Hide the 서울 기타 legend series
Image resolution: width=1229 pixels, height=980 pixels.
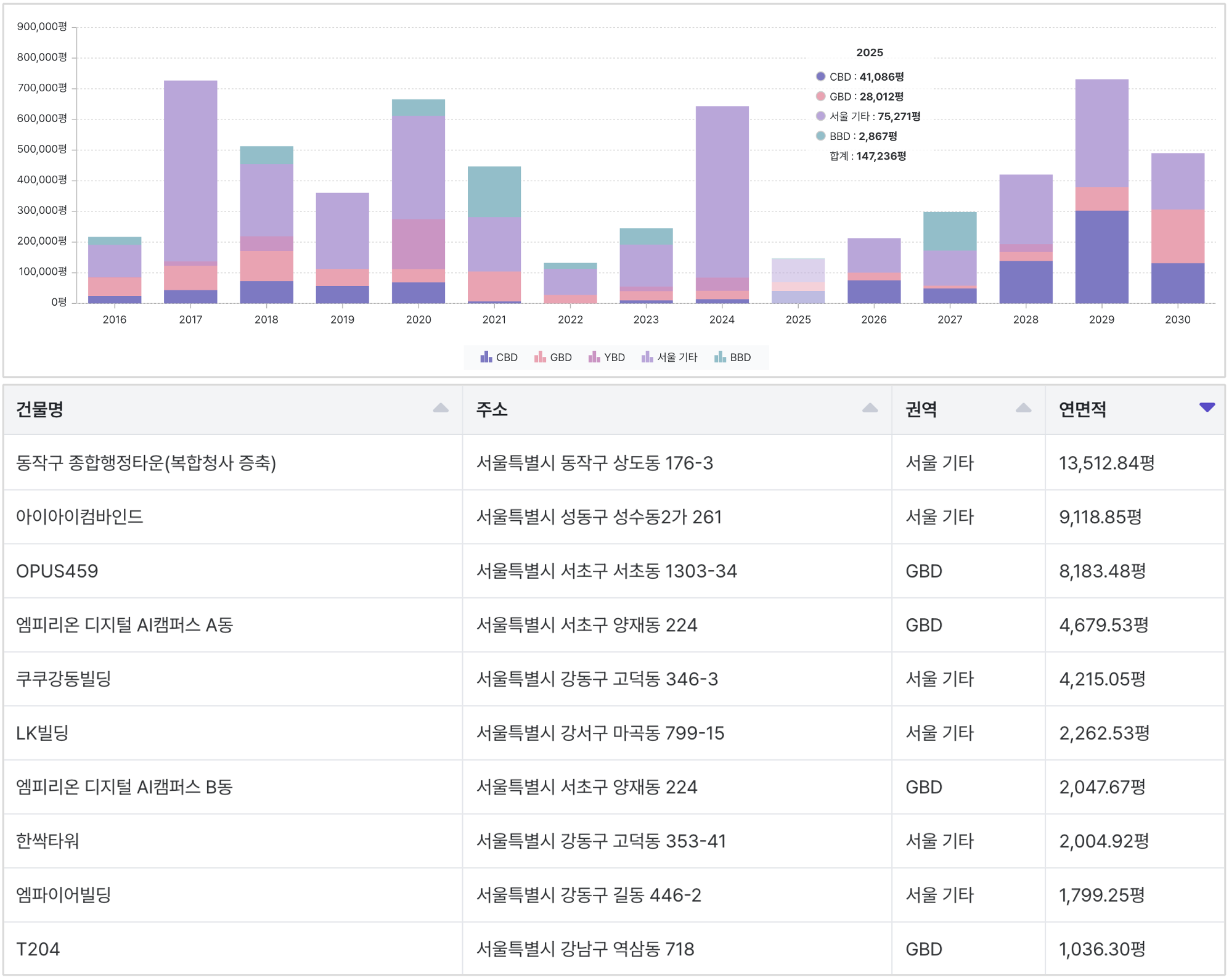tap(669, 357)
